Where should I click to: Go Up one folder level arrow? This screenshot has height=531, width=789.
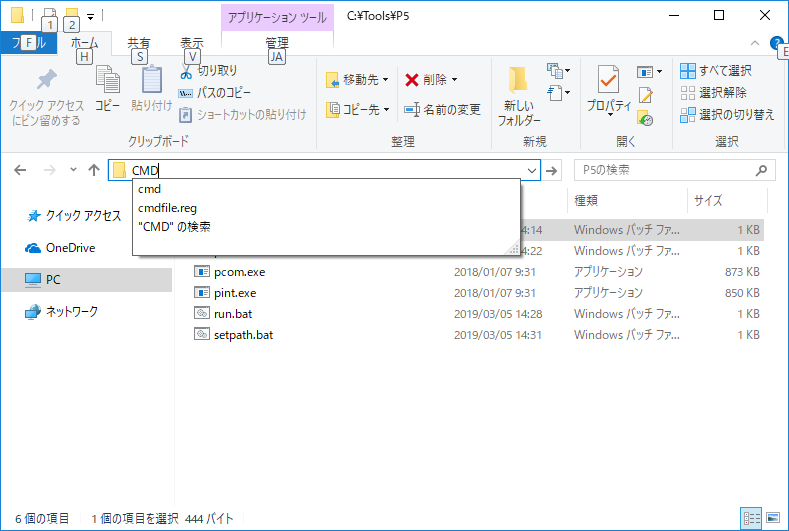[94, 170]
